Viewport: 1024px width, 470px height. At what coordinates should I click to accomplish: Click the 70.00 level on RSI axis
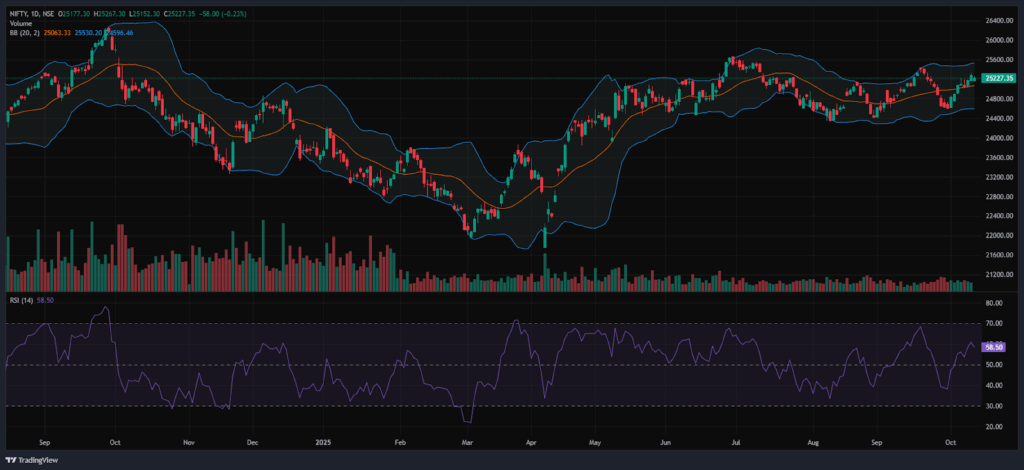[x=993, y=324]
